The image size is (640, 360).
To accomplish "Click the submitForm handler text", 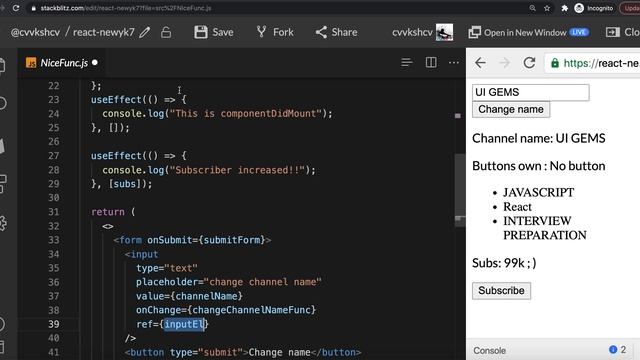I will click(x=231, y=240).
